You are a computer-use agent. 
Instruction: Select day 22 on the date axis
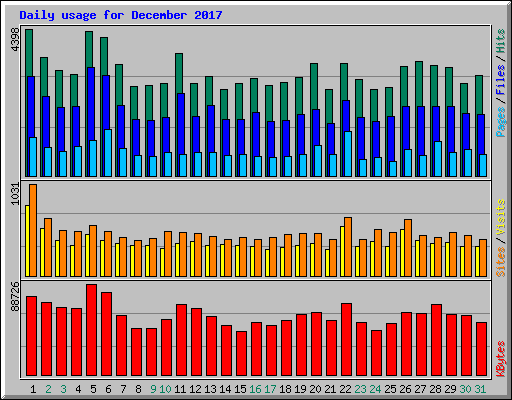(345, 389)
